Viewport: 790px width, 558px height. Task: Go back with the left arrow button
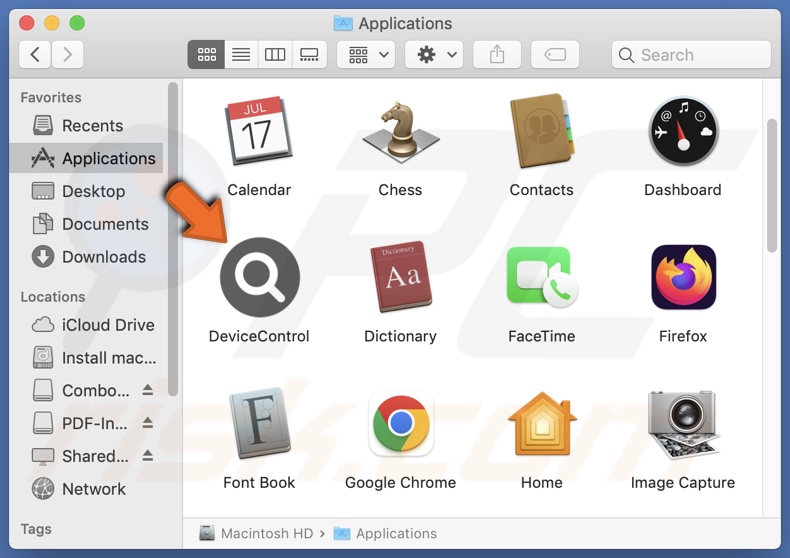click(35, 54)
